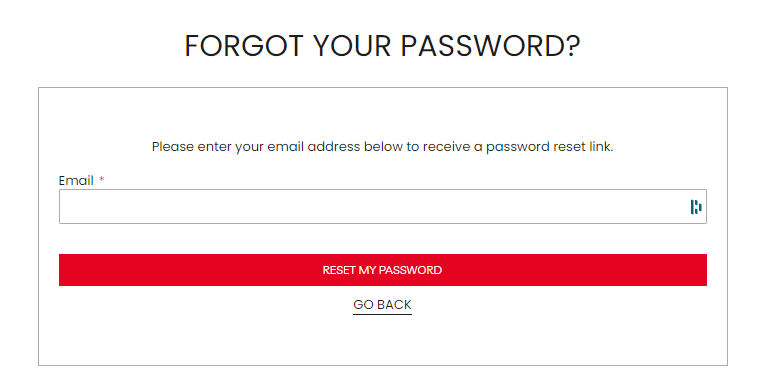Viewport: 765px width, 387px height.
Task: Focus the empty email address text box
Action: 382,206
